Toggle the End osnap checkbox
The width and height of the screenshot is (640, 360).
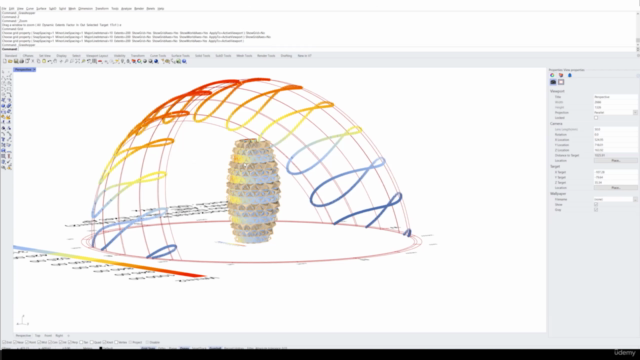(x=4, y=342)
